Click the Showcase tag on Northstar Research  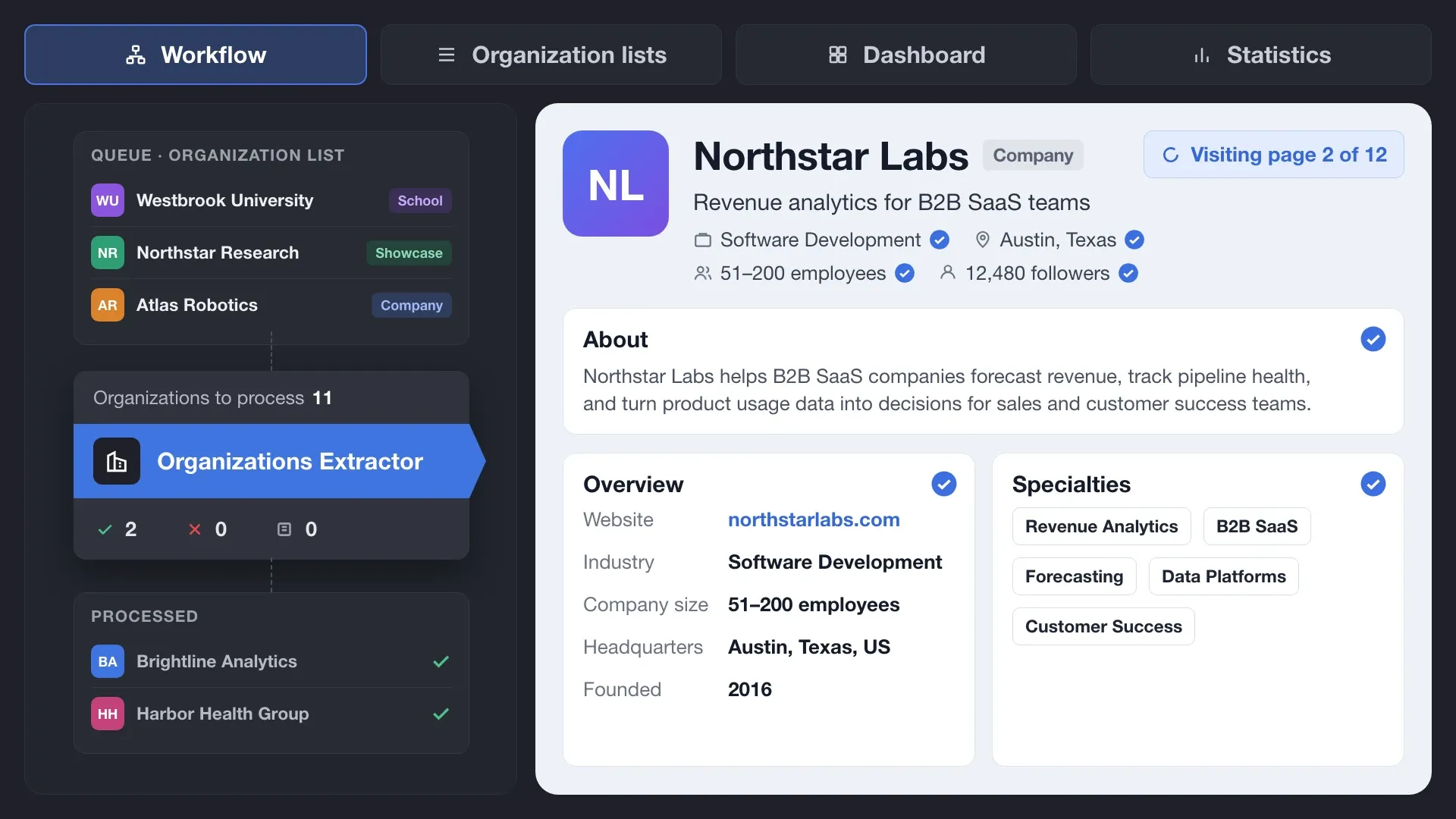pos(409,253)
